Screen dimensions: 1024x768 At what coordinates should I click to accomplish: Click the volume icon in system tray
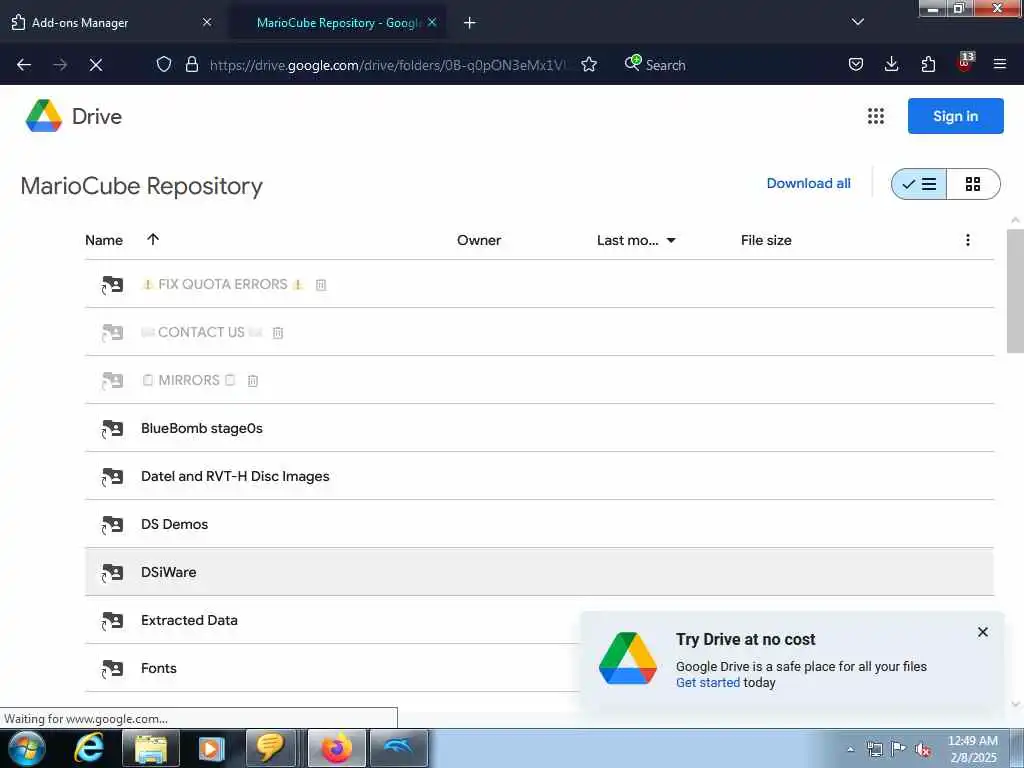(x=922, y=749)
